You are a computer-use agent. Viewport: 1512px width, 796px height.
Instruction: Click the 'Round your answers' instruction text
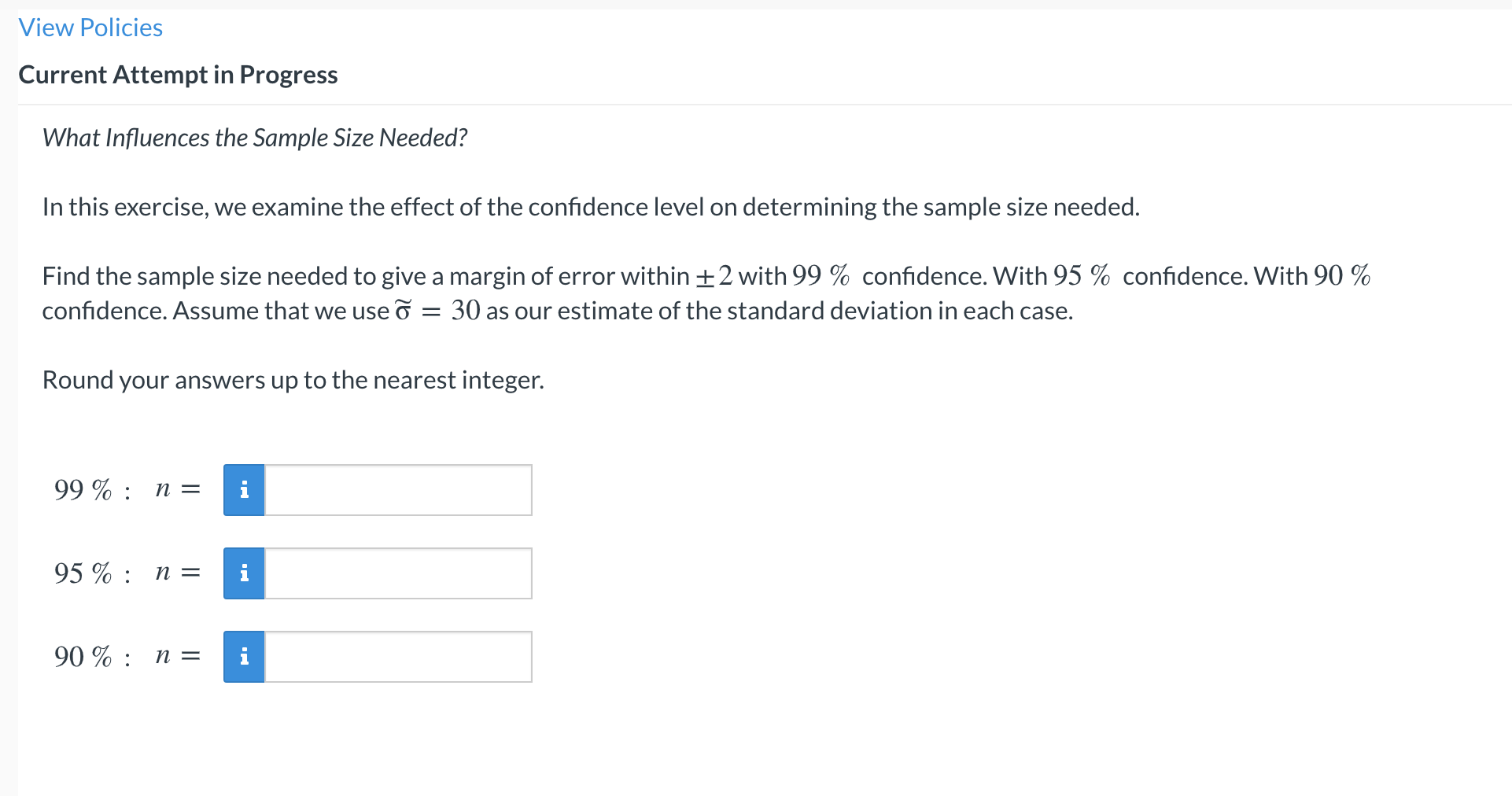tap(292, 379)
